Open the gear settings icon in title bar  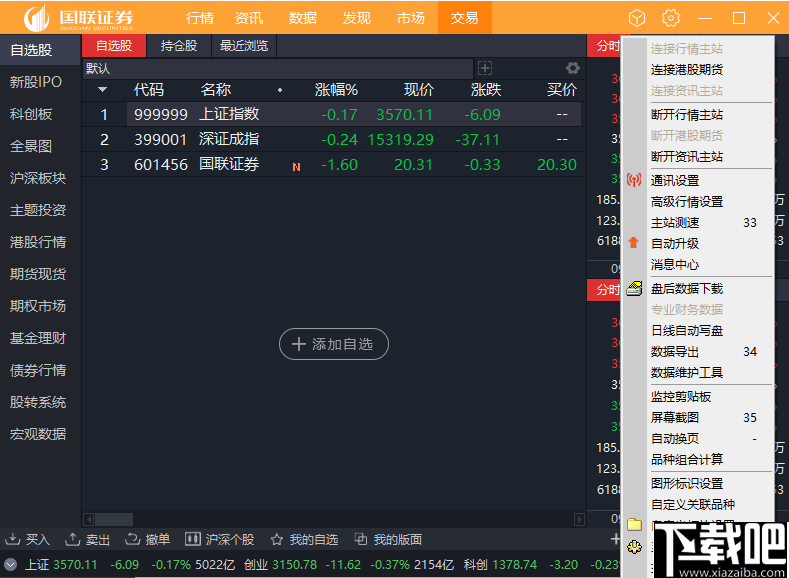tap(671, 18)
